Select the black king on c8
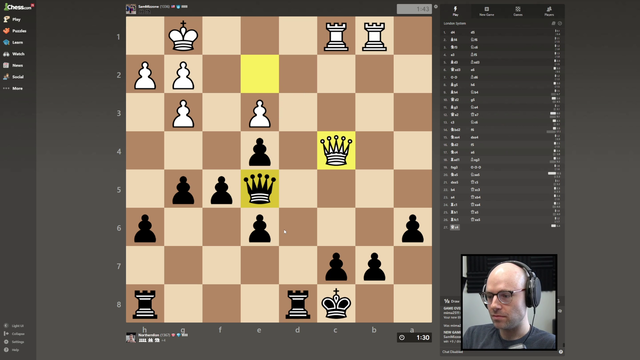The image size is (640, 360). (x=336, y=304)
